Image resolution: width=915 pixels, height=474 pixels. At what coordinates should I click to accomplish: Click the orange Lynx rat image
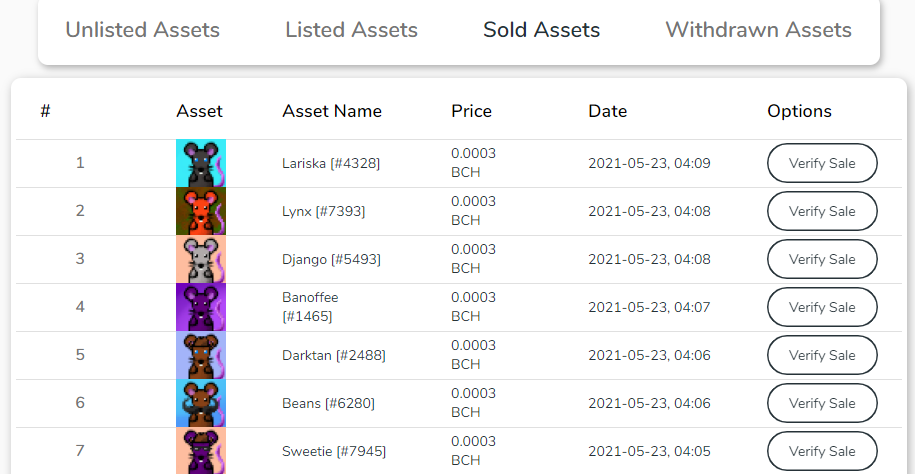click(201, 211)
